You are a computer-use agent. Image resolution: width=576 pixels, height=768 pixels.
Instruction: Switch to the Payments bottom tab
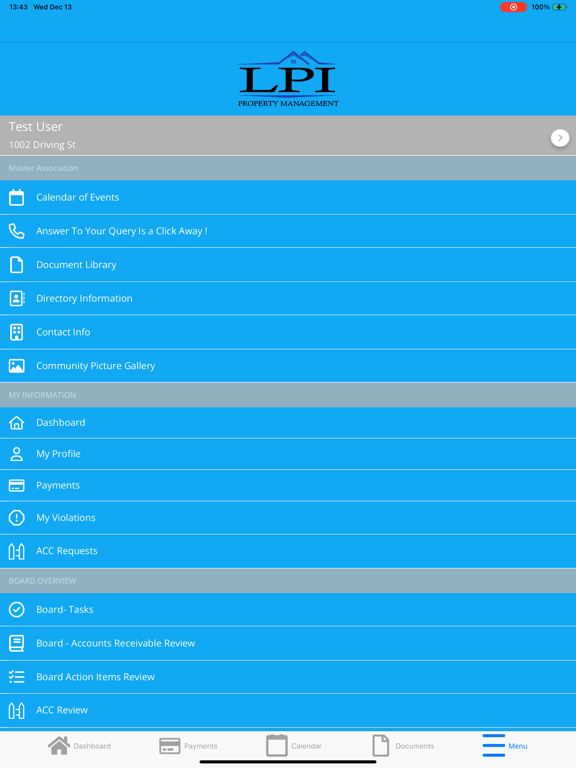[189, 746]
